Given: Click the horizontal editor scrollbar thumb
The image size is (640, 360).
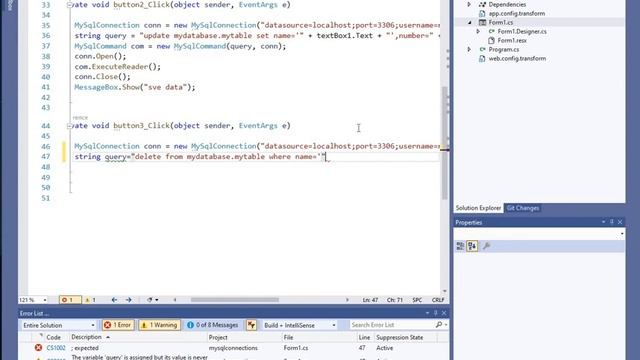Looking at the screenshot, I should 235,300.
